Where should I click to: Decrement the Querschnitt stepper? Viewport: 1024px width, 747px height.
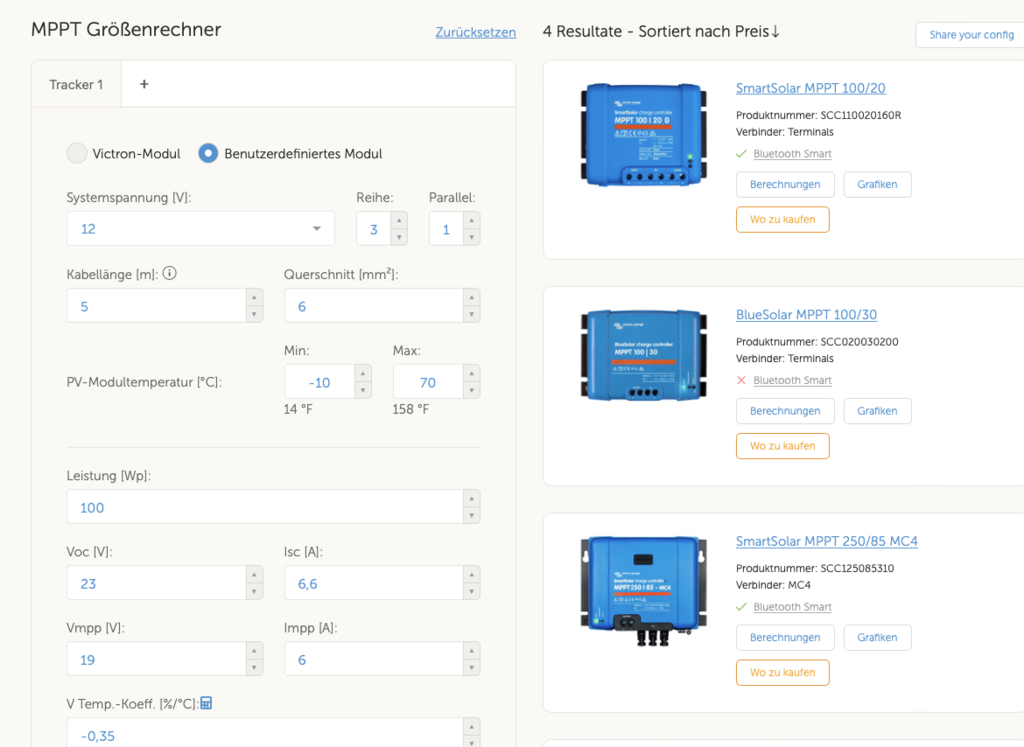tap(472, 314)
